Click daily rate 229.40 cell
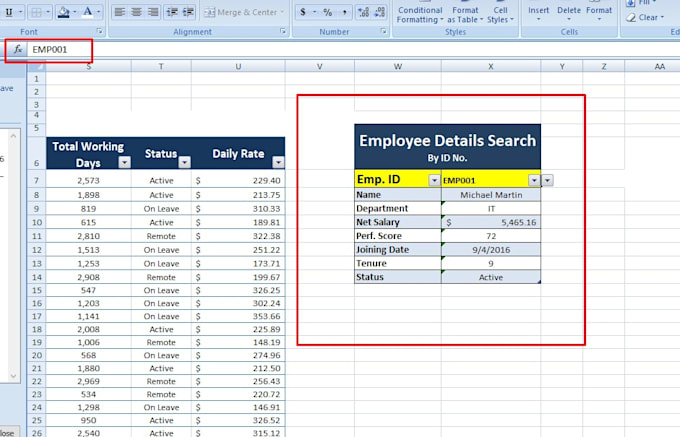680x437 pixels. click(x=238, y=180)
